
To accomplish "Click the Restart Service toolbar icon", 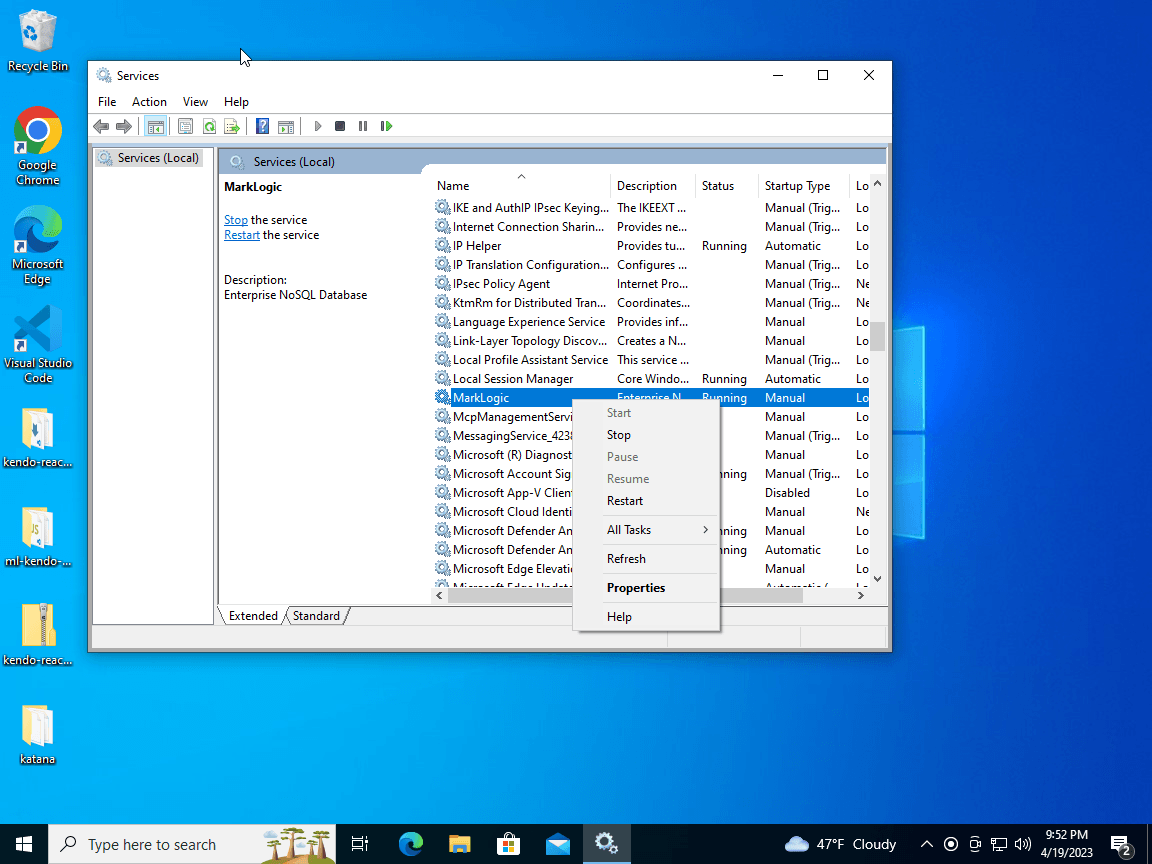I will pos(386,126).
